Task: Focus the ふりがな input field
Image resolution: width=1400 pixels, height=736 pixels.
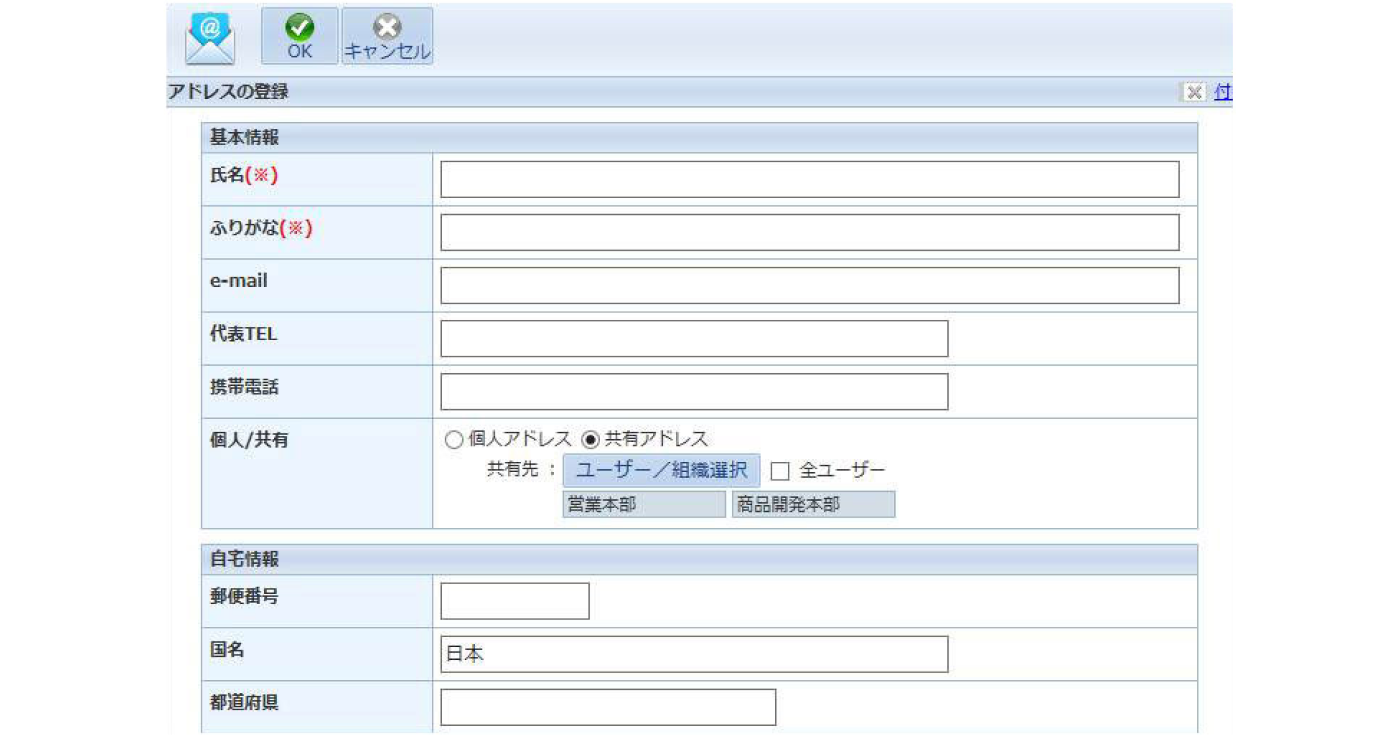Action: click(810, 233)
